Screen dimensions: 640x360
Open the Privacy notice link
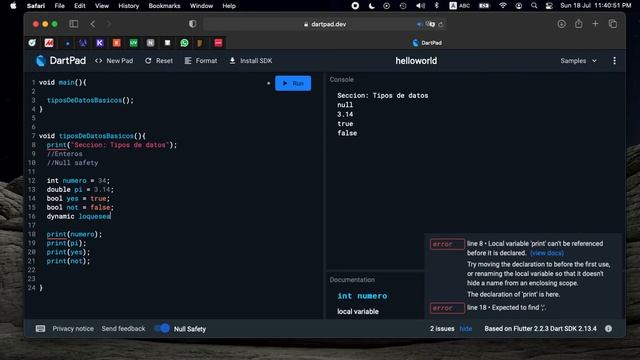(73, 329)
